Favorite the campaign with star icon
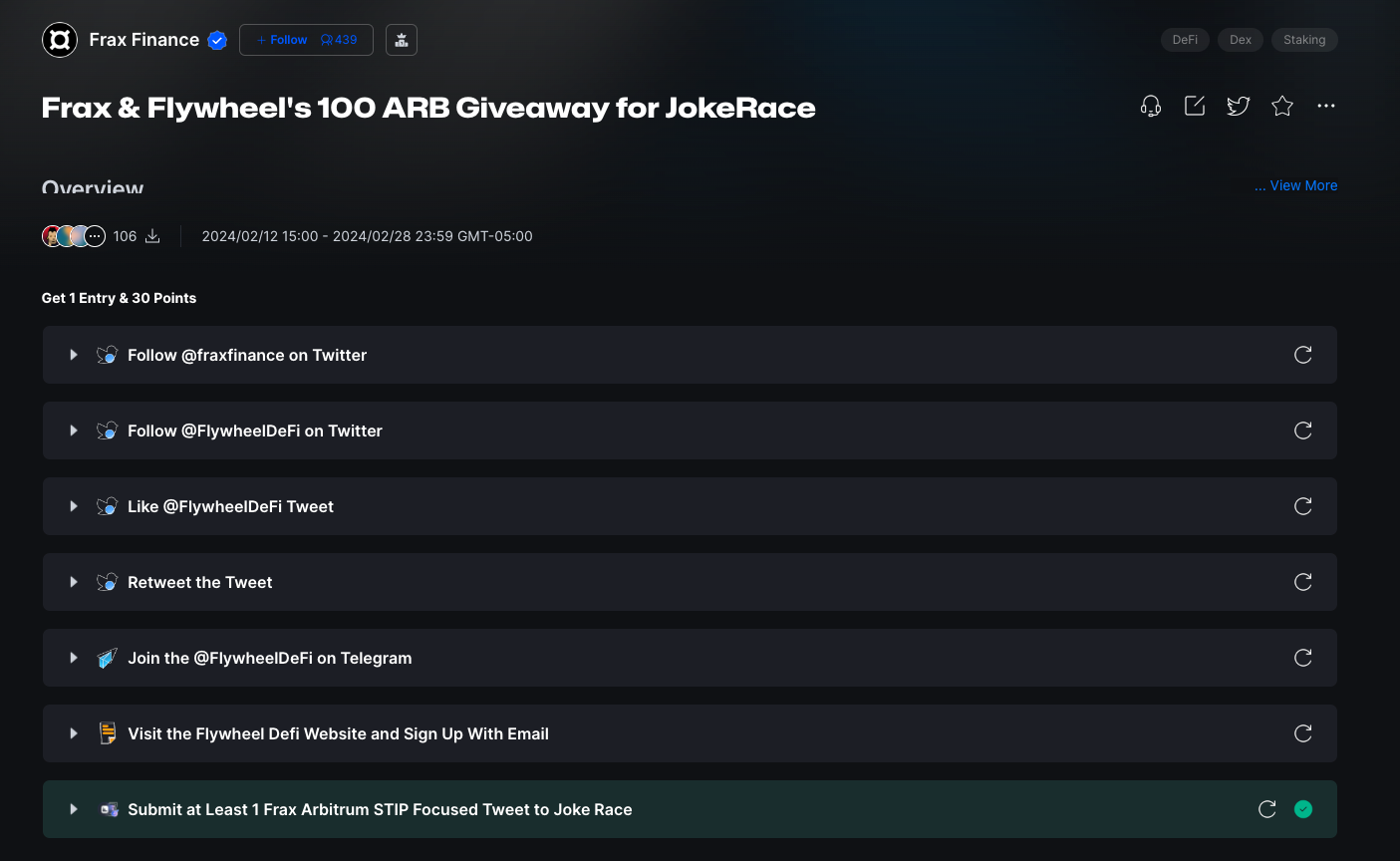This screenshot has height=861, width=1400. point(1282,106)
